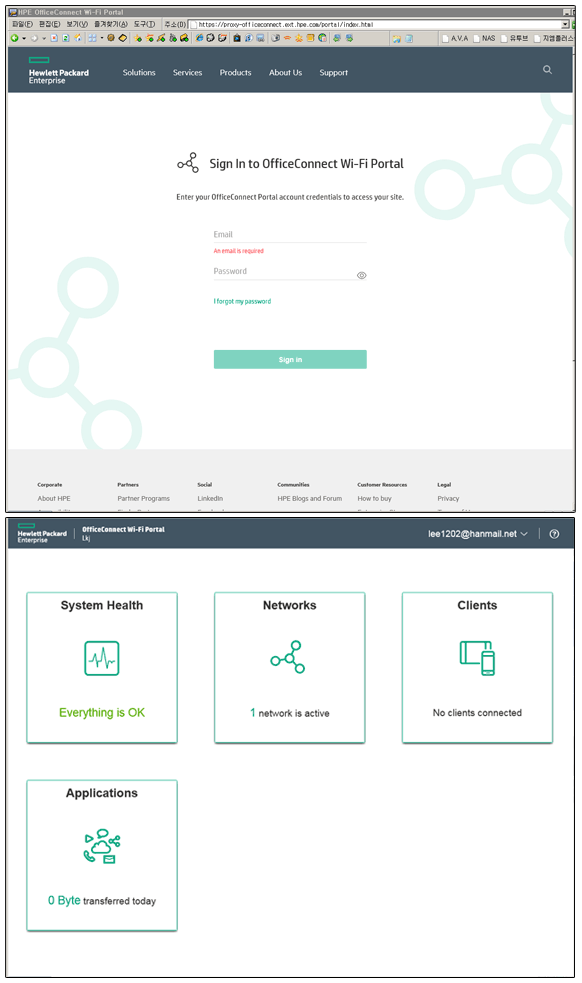The image size is (582, 983).
Task: Click the Email input field
Action: 290,234
